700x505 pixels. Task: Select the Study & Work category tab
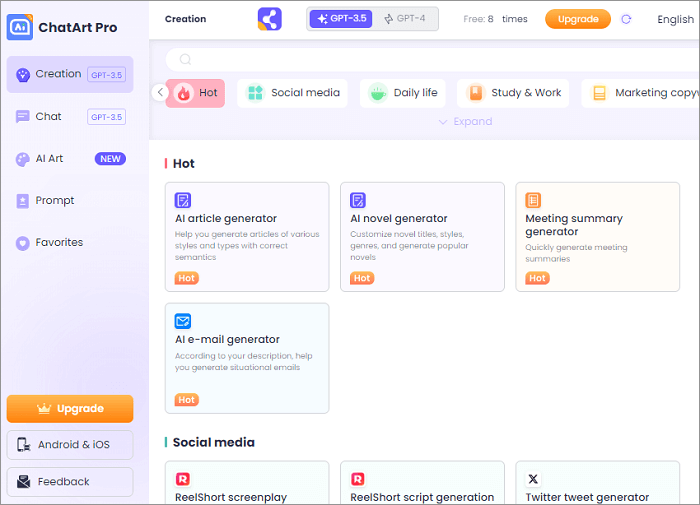coord(513,93)
